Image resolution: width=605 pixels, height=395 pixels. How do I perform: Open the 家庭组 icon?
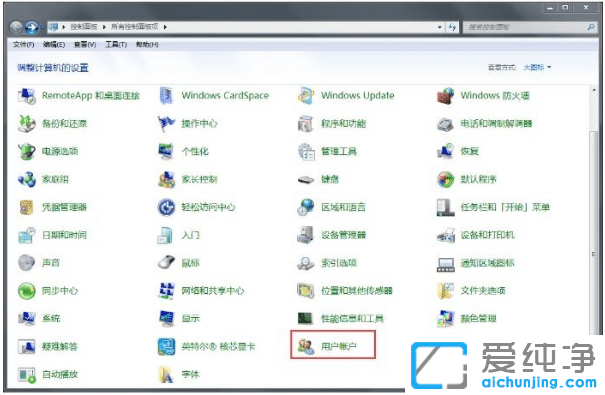click(27, 179)
